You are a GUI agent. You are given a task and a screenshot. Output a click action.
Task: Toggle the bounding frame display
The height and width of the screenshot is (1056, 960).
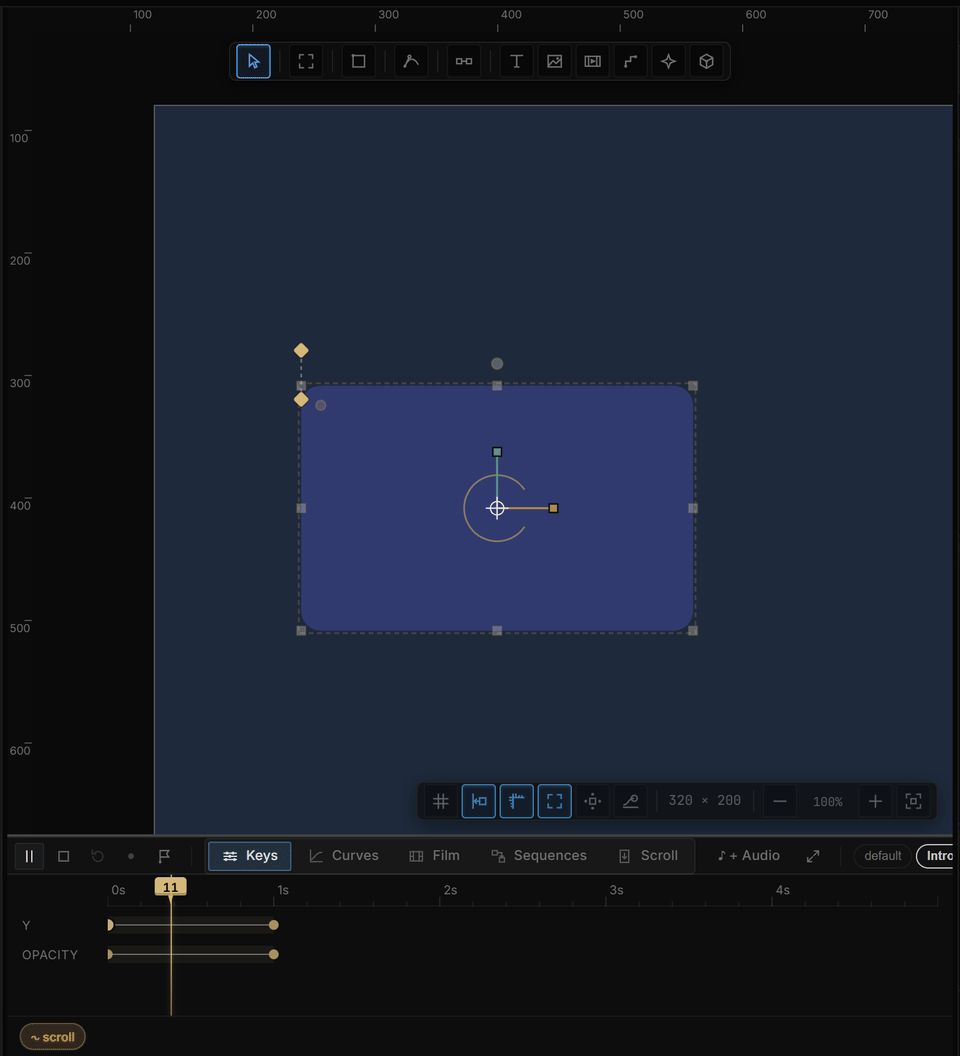(554, 801)
